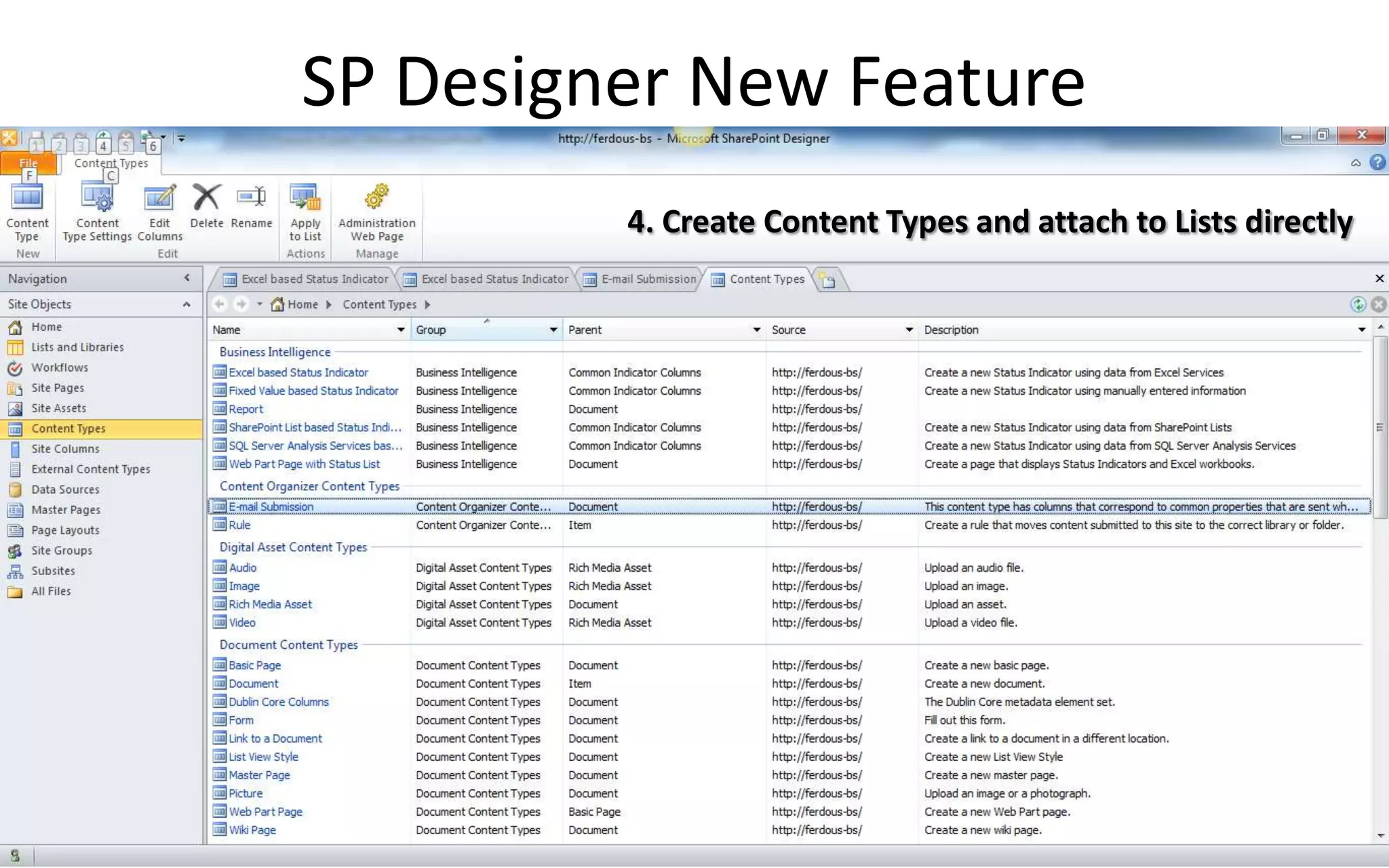Screen dimensions: 1389x868
Task: Minimize the ribbon using the caret icon
Action: click(x=1356, y=163)
